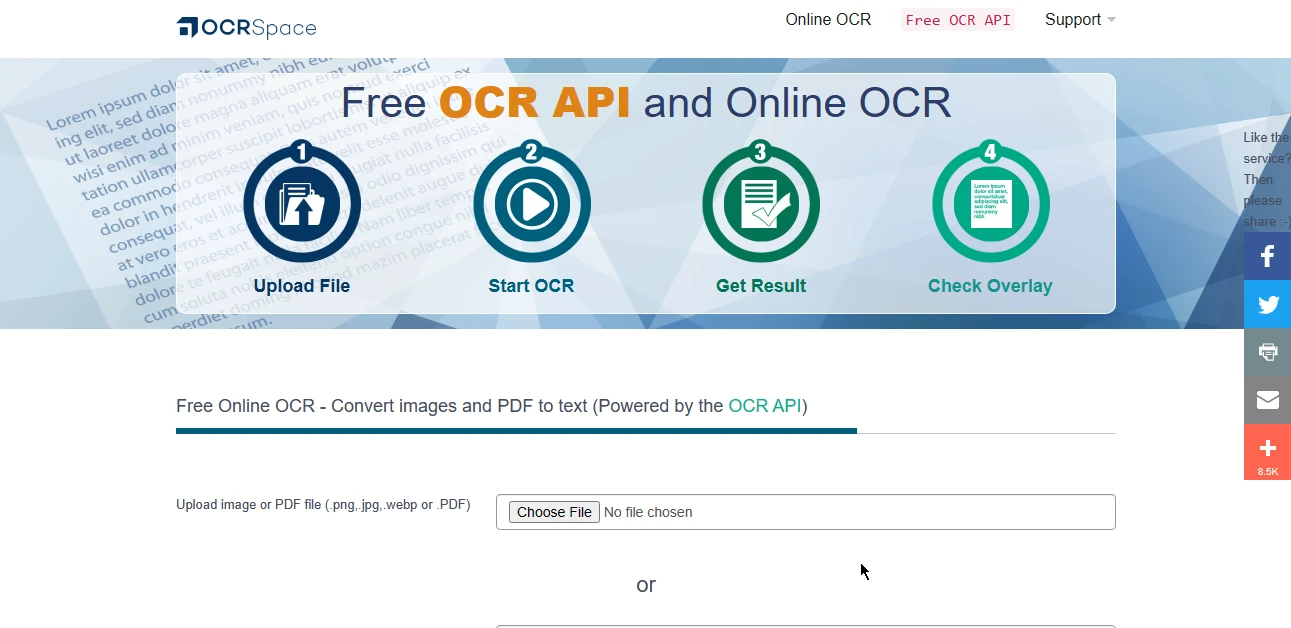Click the Upload File step 1 icon
The width and height of the screenshot is (1291, 628).
point(302,204)
